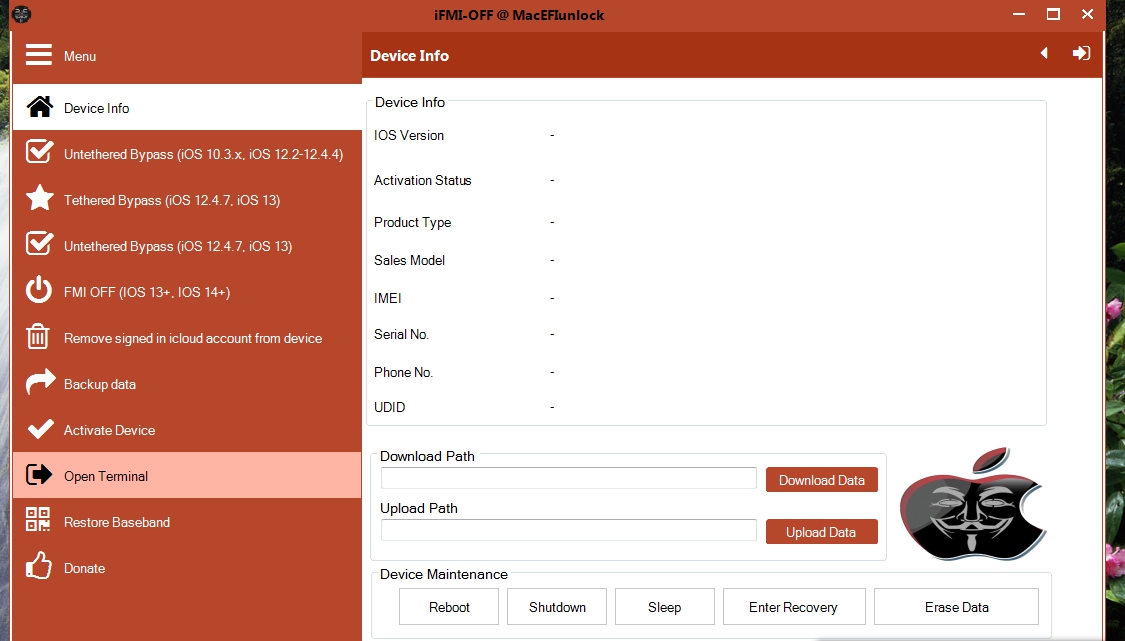Screen dimensions: 1125x641
Task: Open Terminal from the sidebar
Action: click(x=187, y=475)
